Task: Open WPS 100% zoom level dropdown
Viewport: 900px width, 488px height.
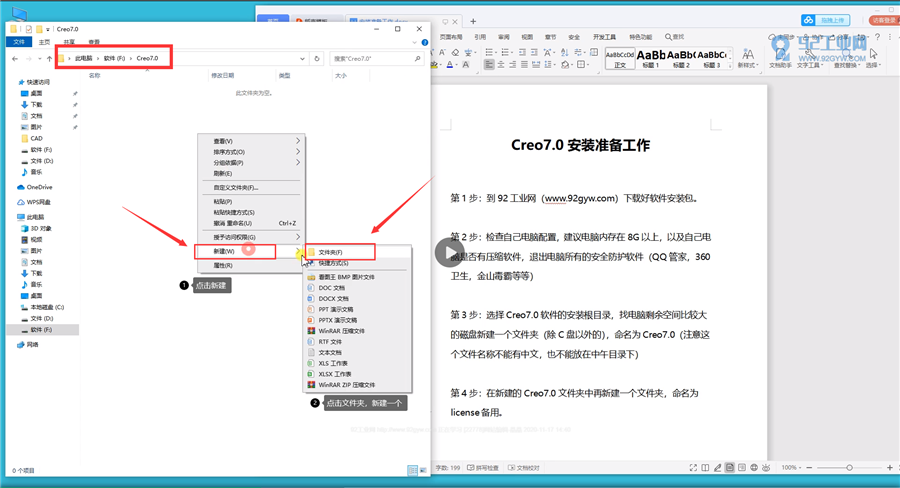Action: [x=791, y=468]
